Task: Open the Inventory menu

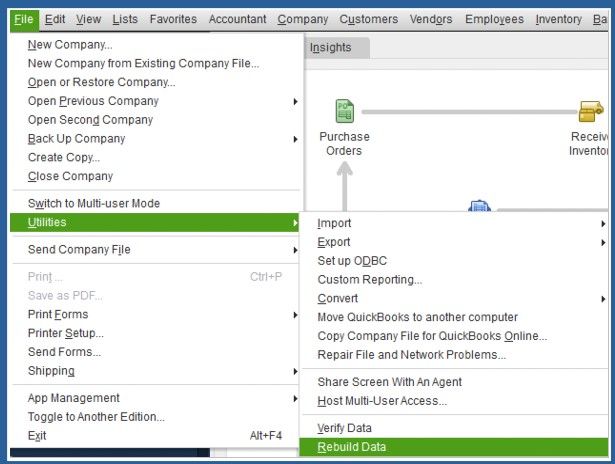Action: coord(558,19)
